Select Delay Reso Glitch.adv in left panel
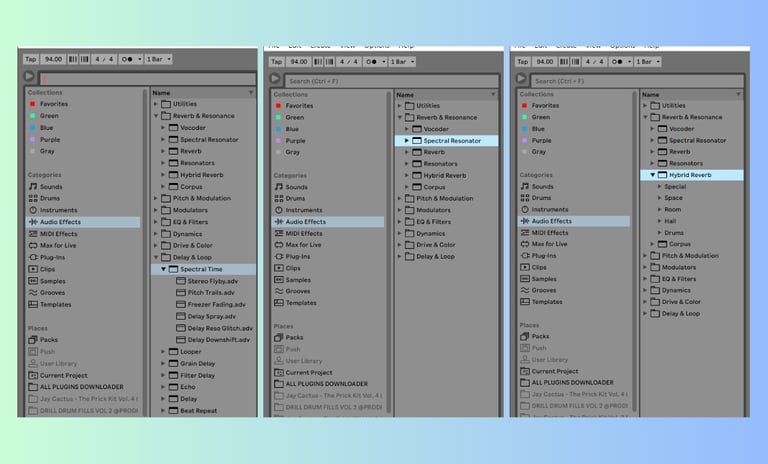The image size is (768, 464). point(215,328)
